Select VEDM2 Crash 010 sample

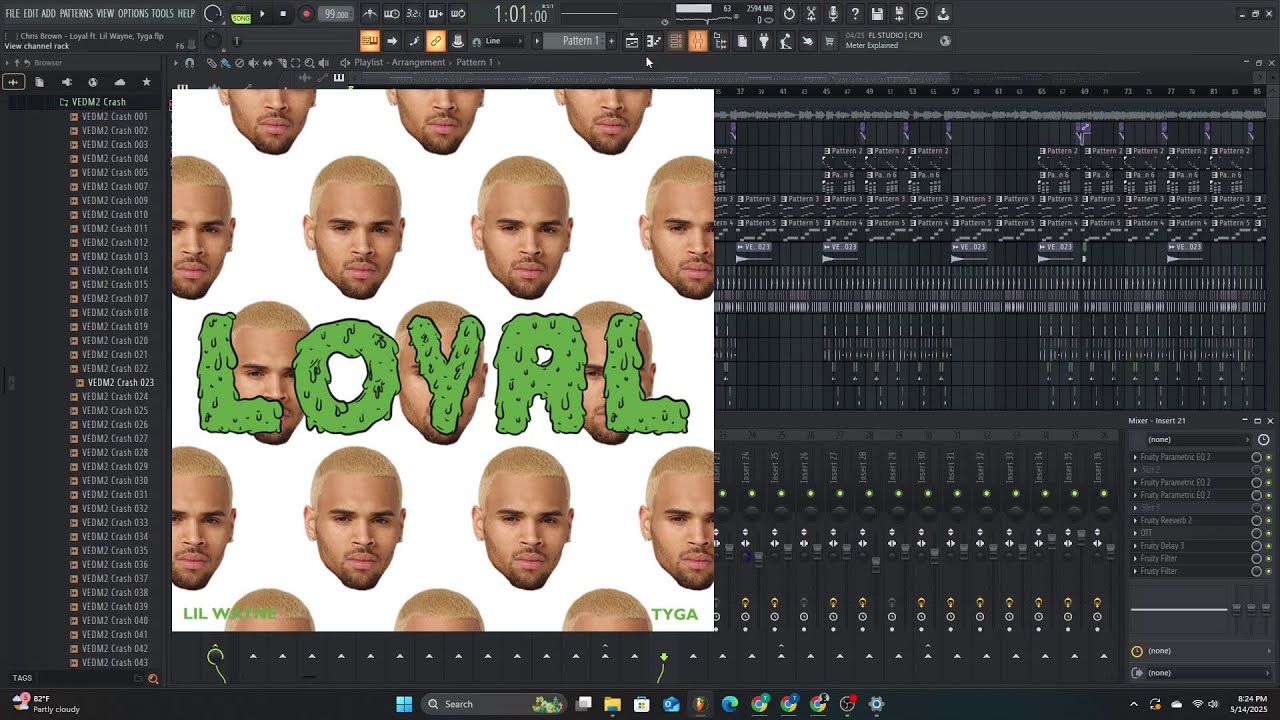114,214
